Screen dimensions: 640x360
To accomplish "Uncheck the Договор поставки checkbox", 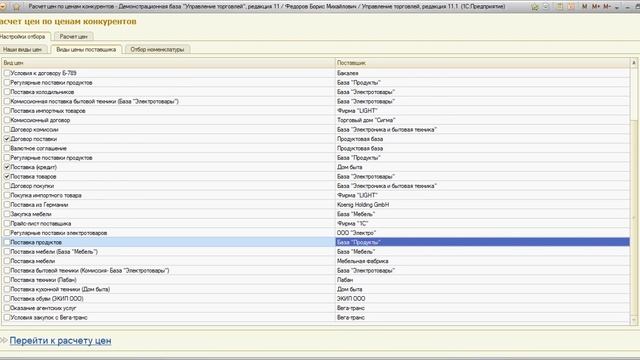I will click(7, 139).
